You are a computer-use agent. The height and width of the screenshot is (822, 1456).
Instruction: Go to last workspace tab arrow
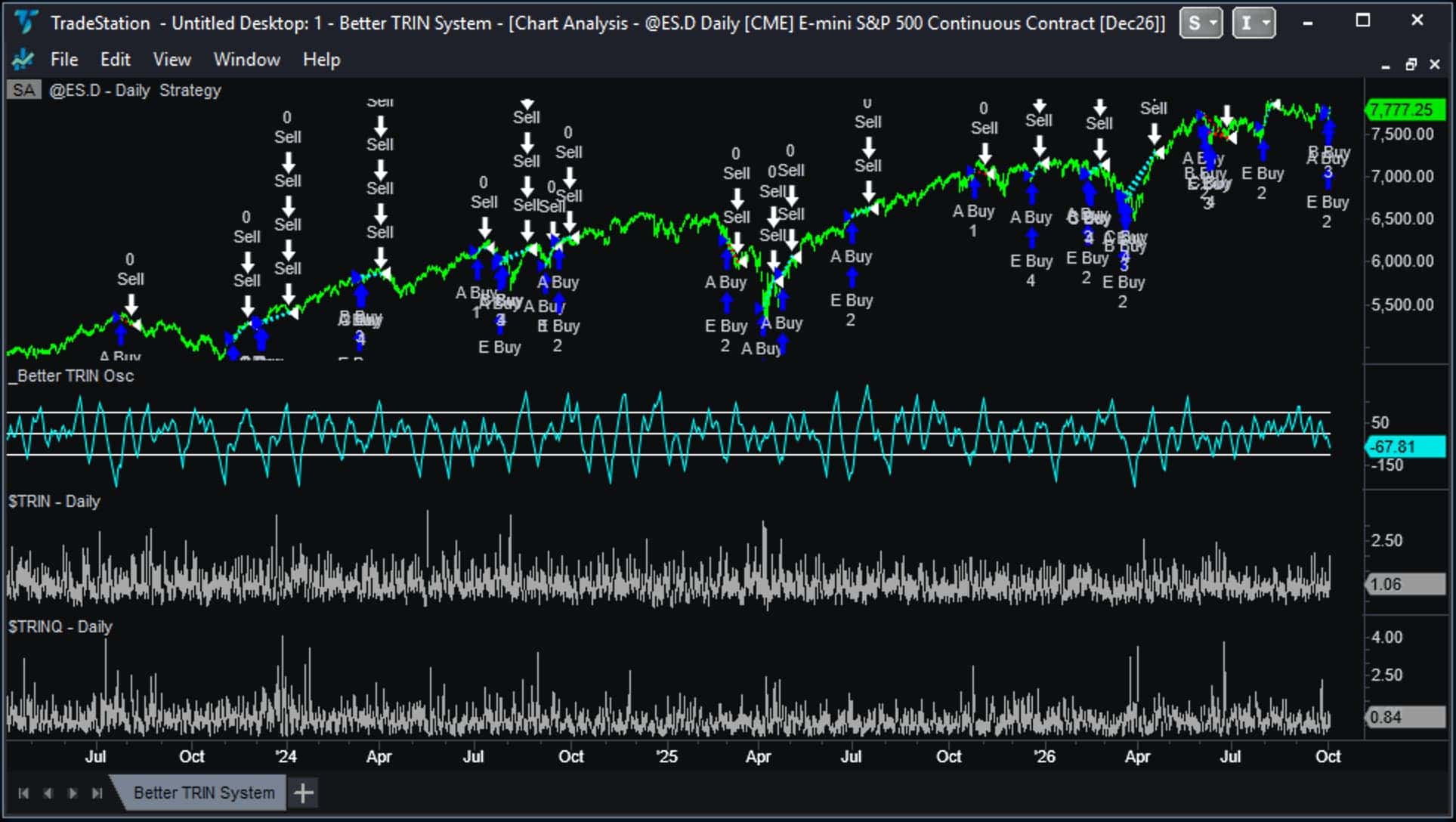click(97, 793)
